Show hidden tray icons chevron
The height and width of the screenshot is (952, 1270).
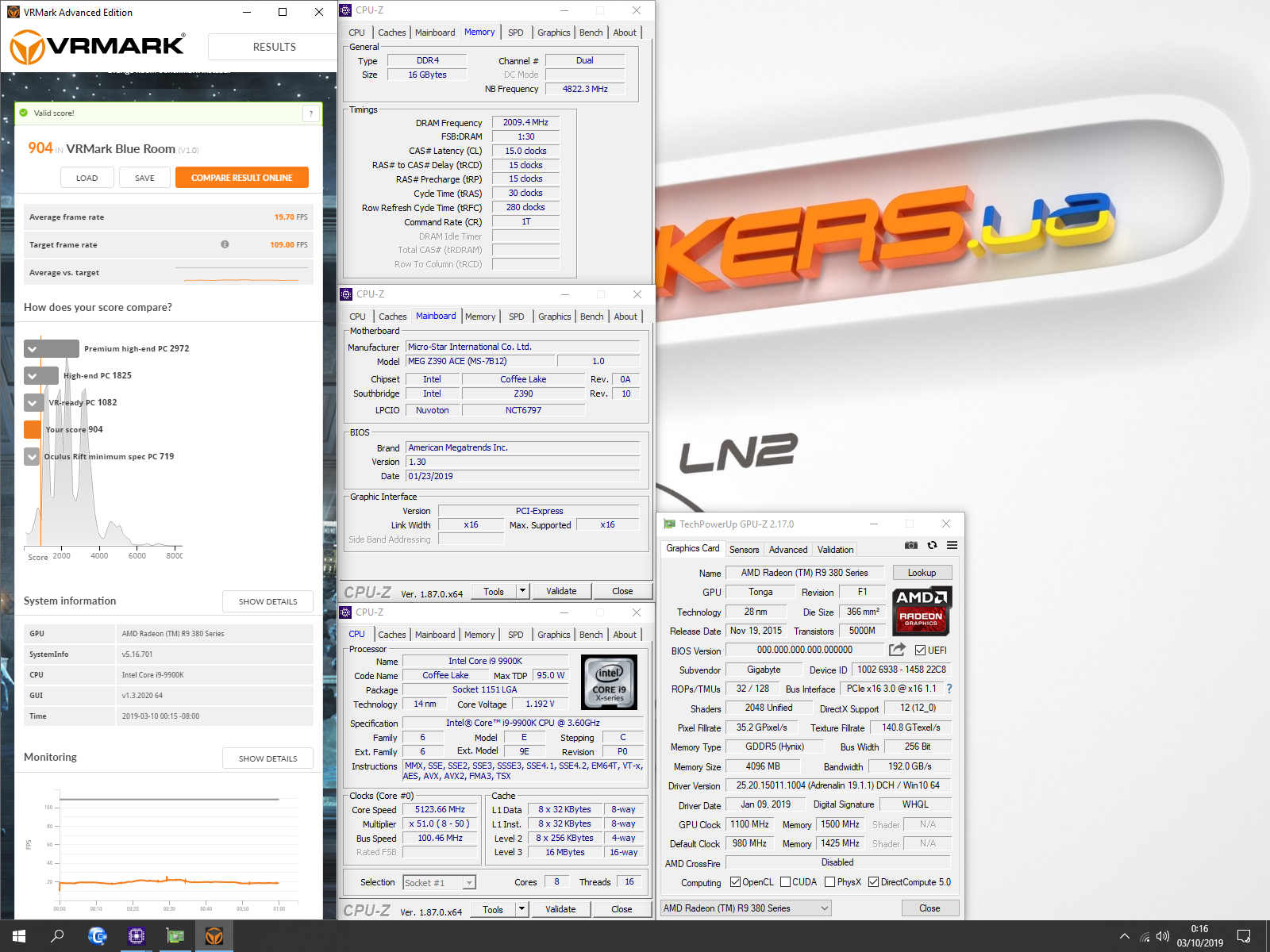point(1124,936)
